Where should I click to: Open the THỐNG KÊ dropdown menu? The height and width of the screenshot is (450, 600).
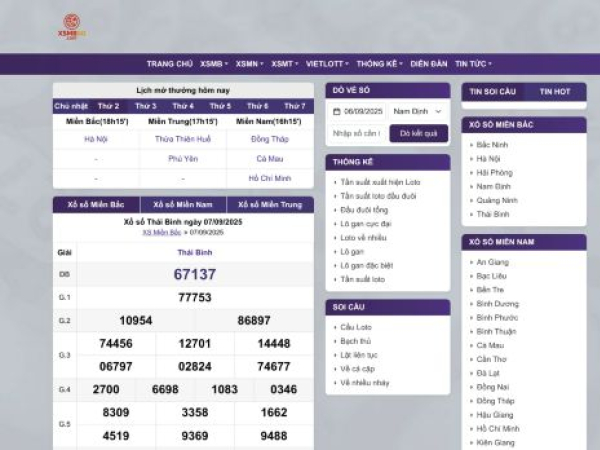coord(380,64)
